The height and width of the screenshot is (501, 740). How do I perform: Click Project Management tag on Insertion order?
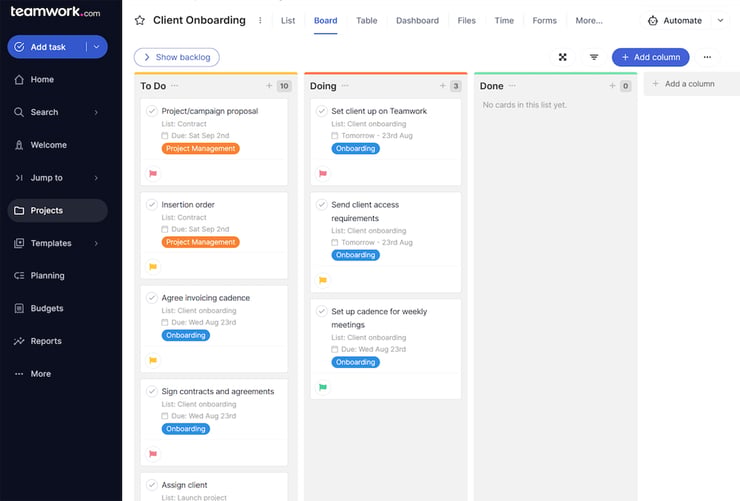coord(201,242)
